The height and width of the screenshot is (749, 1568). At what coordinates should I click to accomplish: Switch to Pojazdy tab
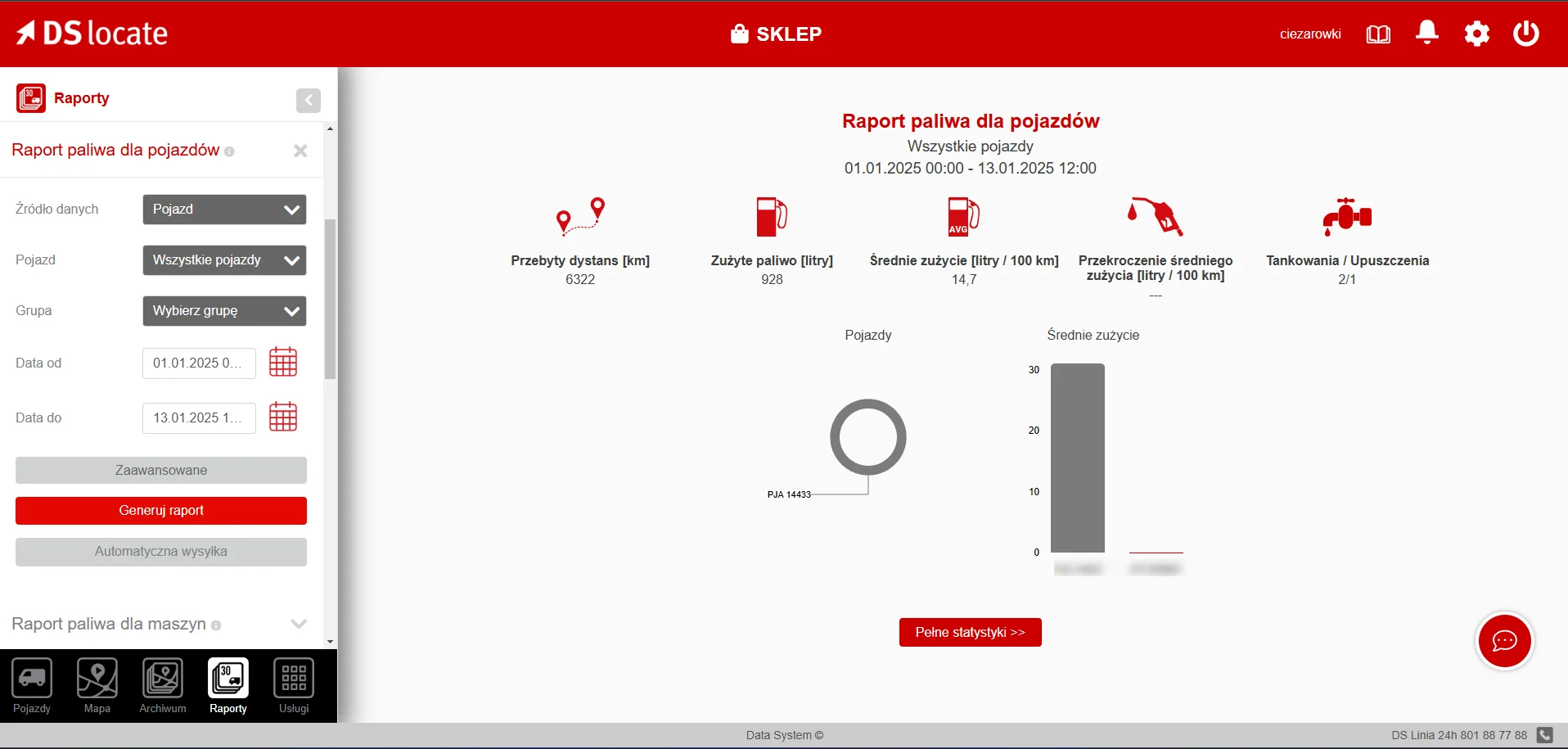[x=32, y=686]
